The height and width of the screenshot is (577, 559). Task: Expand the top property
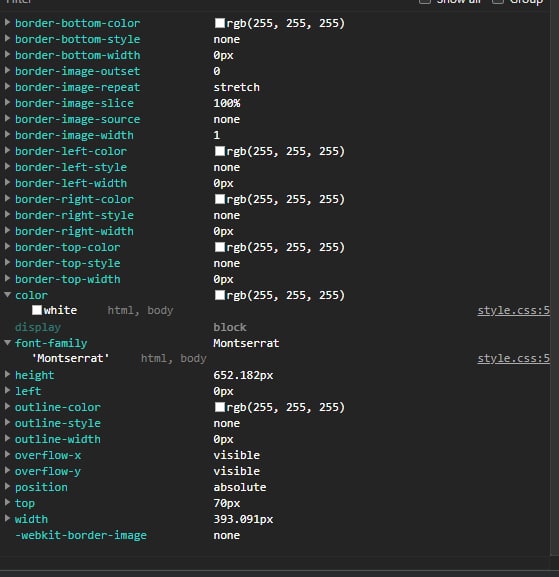[x=7, y=503]
